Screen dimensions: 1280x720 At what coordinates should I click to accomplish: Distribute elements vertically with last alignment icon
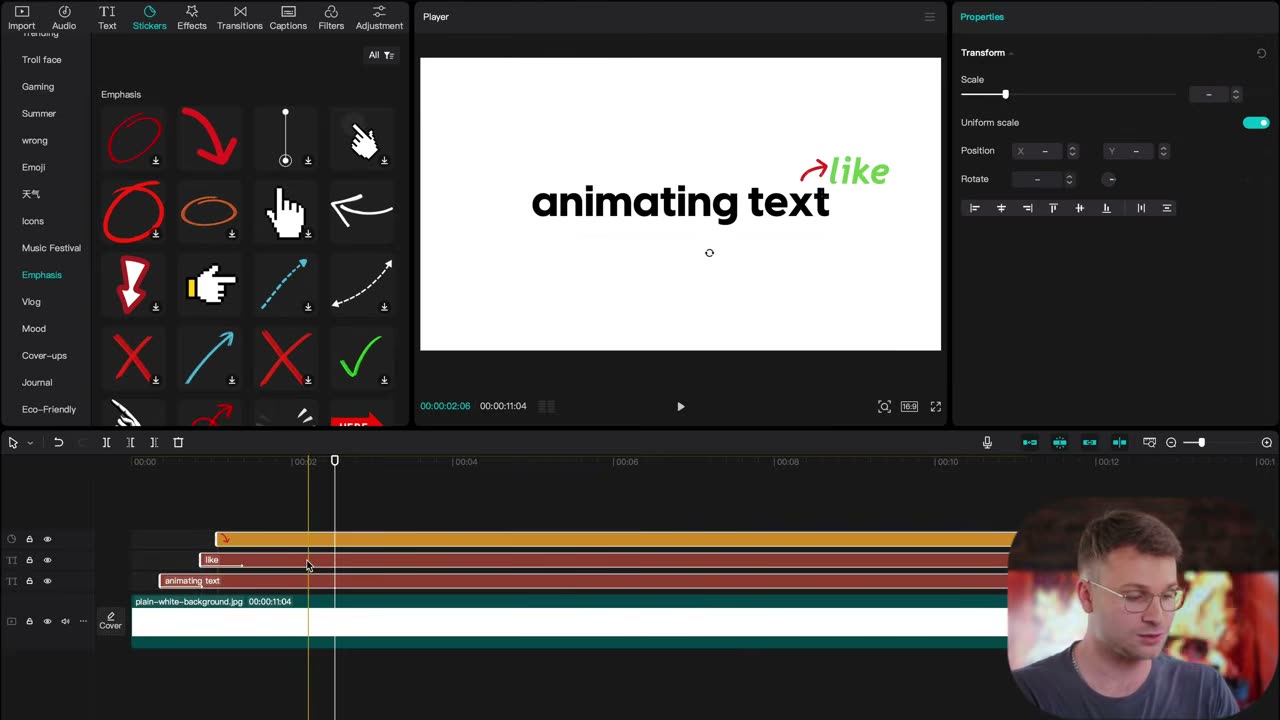1166,208
